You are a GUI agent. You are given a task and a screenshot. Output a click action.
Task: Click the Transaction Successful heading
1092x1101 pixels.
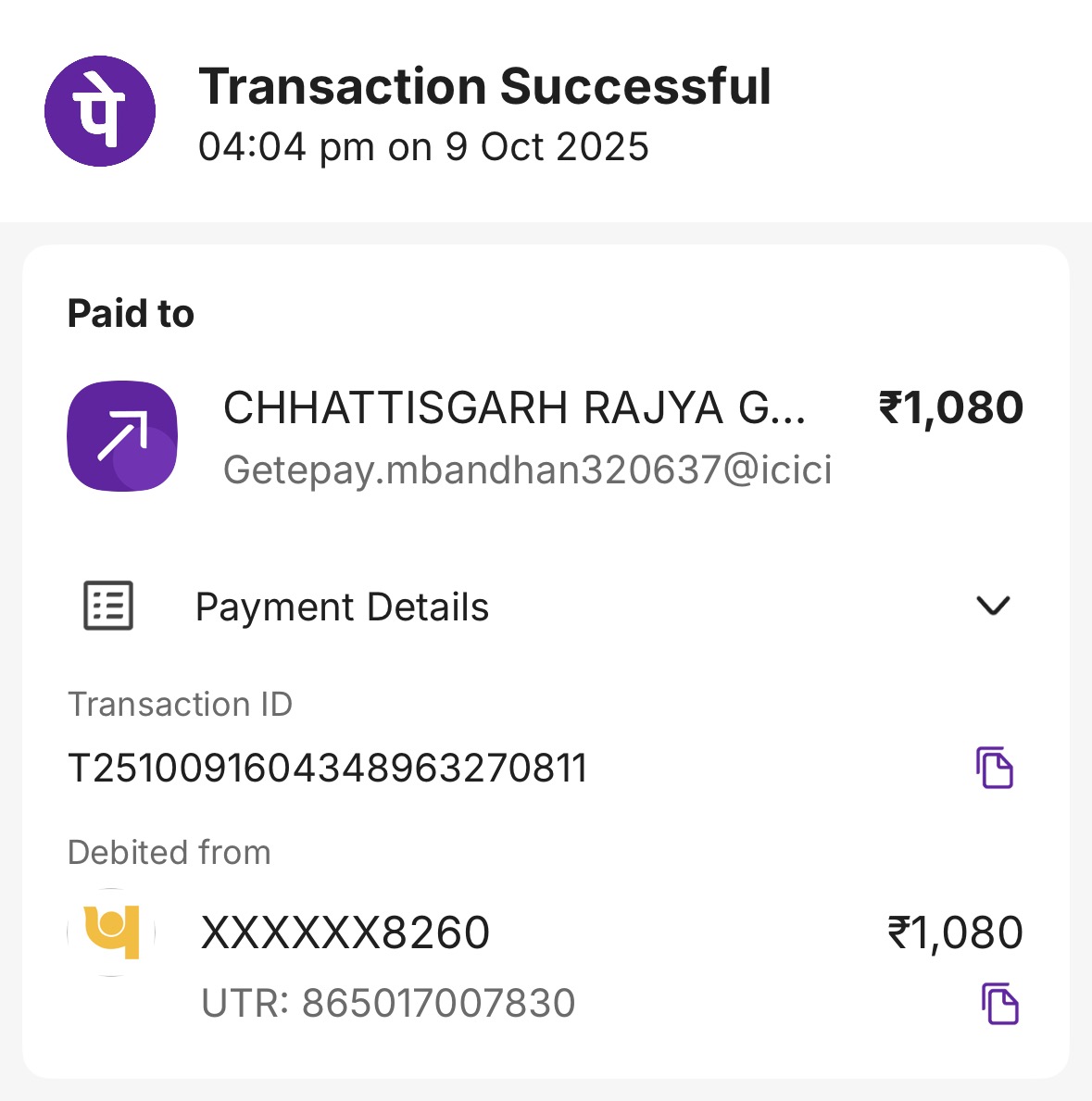(x=484, y=87)
